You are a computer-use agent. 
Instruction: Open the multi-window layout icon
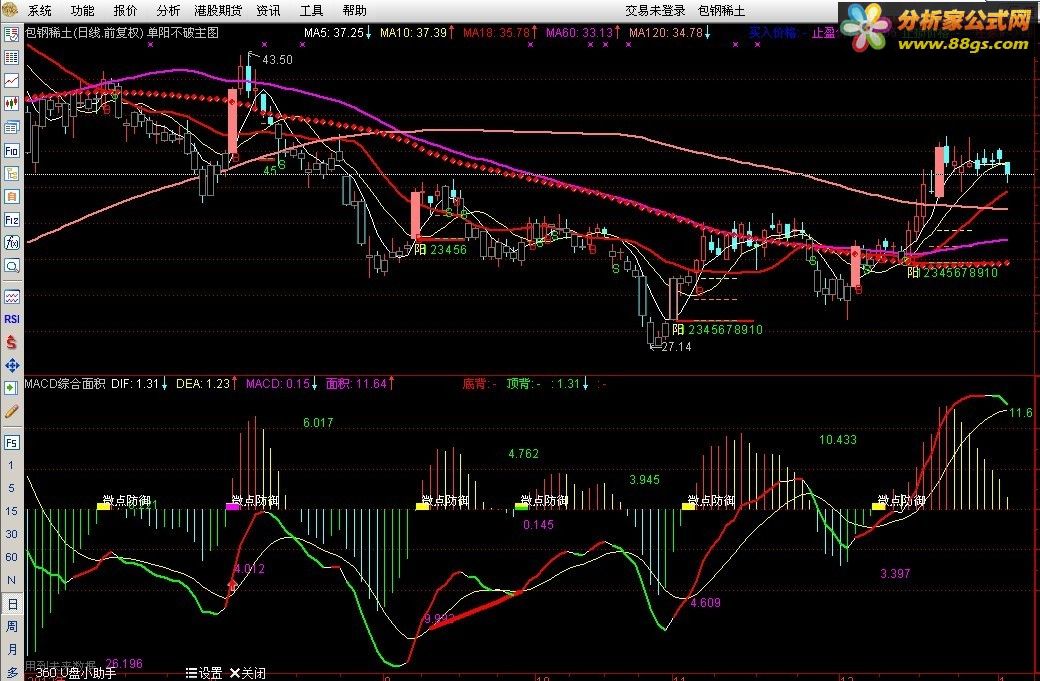[x=11, y=127]
